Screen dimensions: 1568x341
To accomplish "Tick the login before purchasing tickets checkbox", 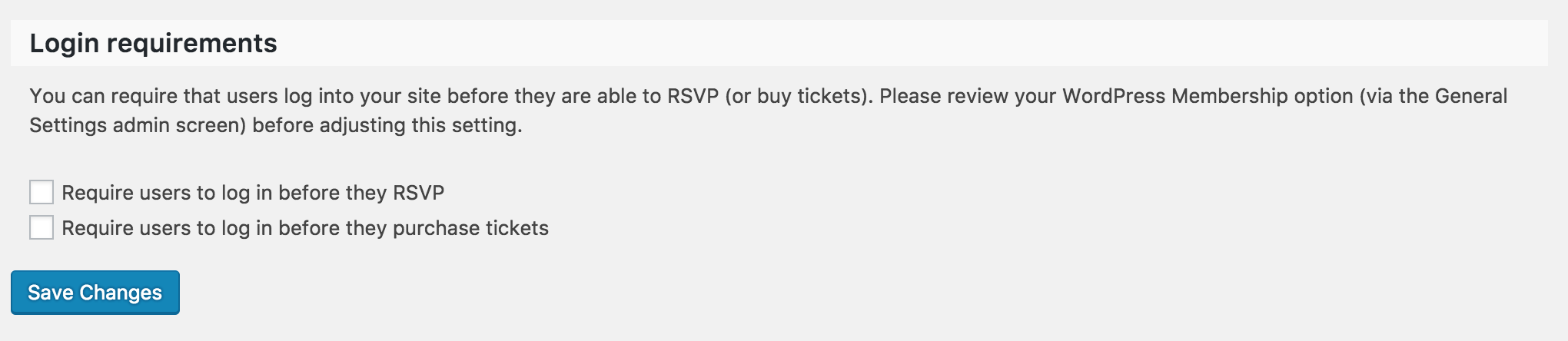I will pyautogui.click(x=42, y=227).
